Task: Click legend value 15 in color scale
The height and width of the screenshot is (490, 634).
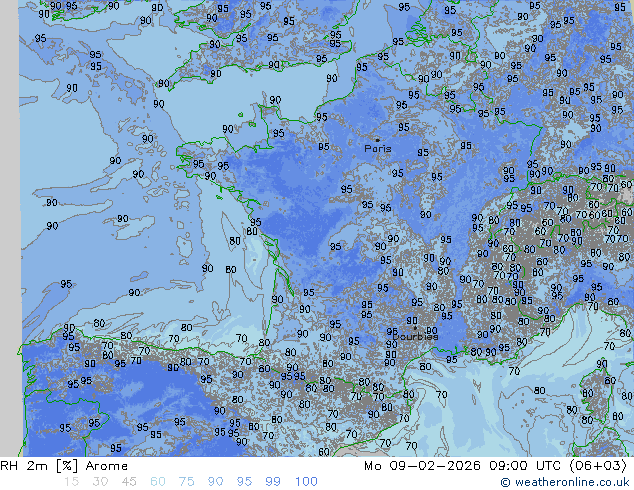Action: [71, 482]
